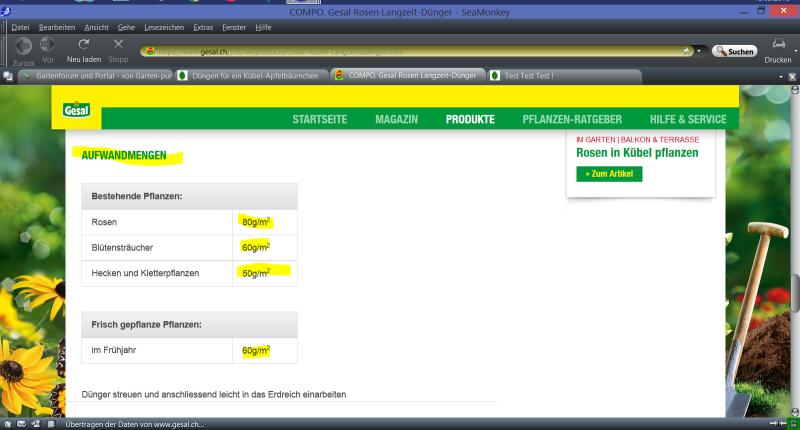
Task: Click the im Frühjahr 60g/m² value
Action: pos(256,350)
